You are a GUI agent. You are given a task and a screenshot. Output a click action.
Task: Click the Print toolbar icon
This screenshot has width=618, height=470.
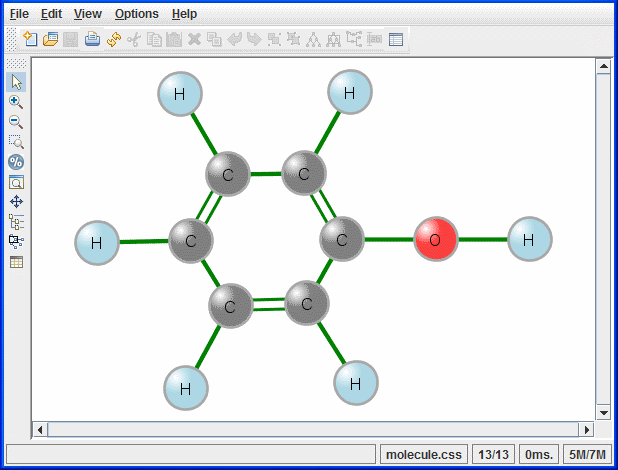pos(92,40)
